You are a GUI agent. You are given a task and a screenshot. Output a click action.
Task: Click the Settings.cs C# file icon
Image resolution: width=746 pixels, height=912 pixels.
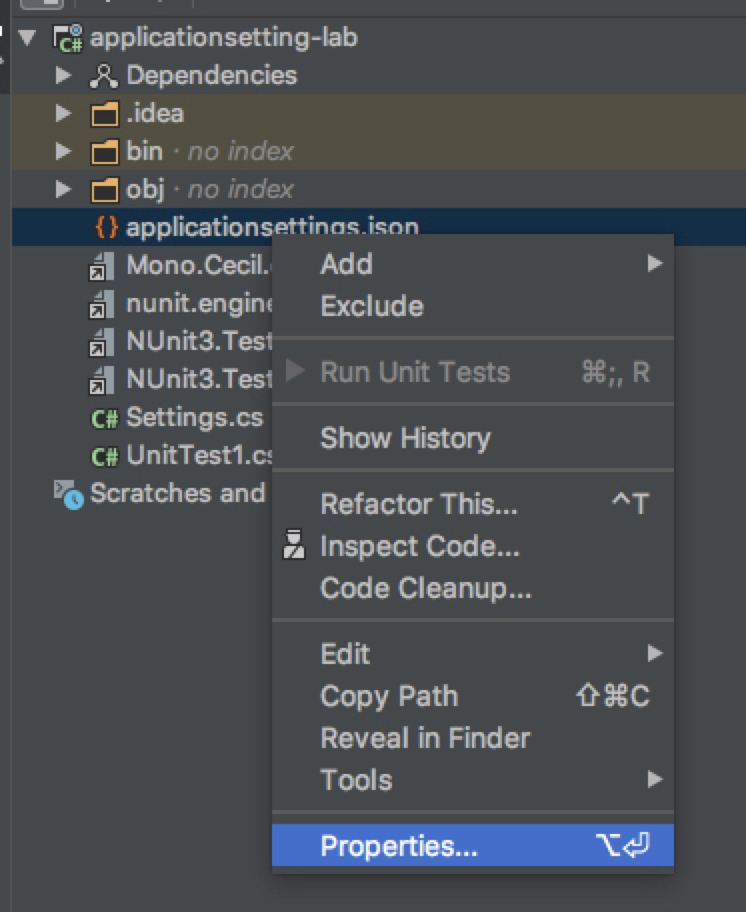pos(105,418)
